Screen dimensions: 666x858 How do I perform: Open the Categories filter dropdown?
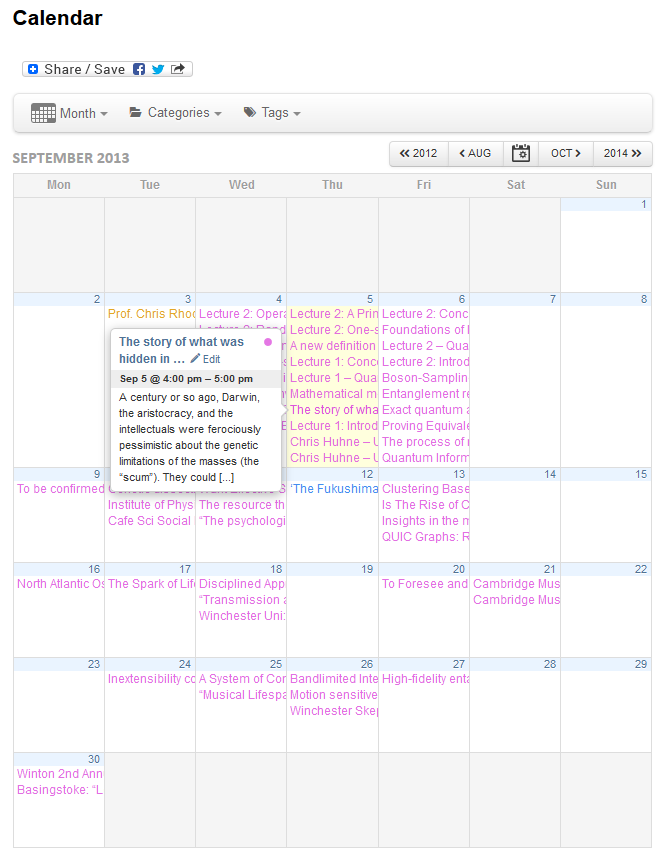(176, 113)
